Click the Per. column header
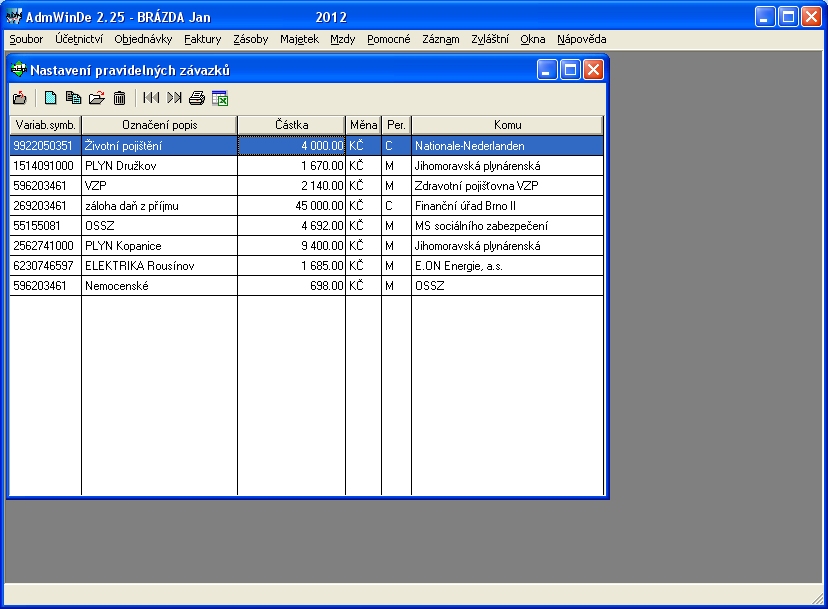828x609 pixels. point(396,125)
